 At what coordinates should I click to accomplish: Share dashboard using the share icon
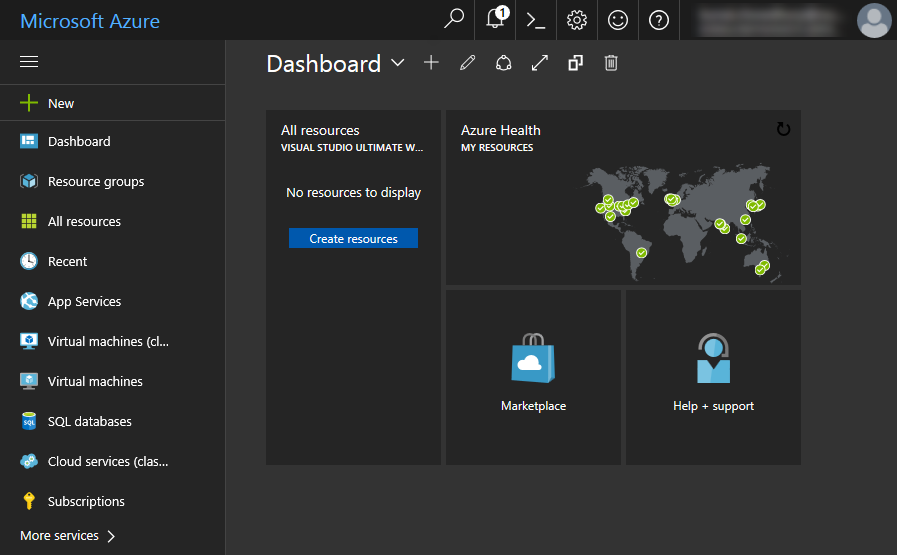coord(503,63)
